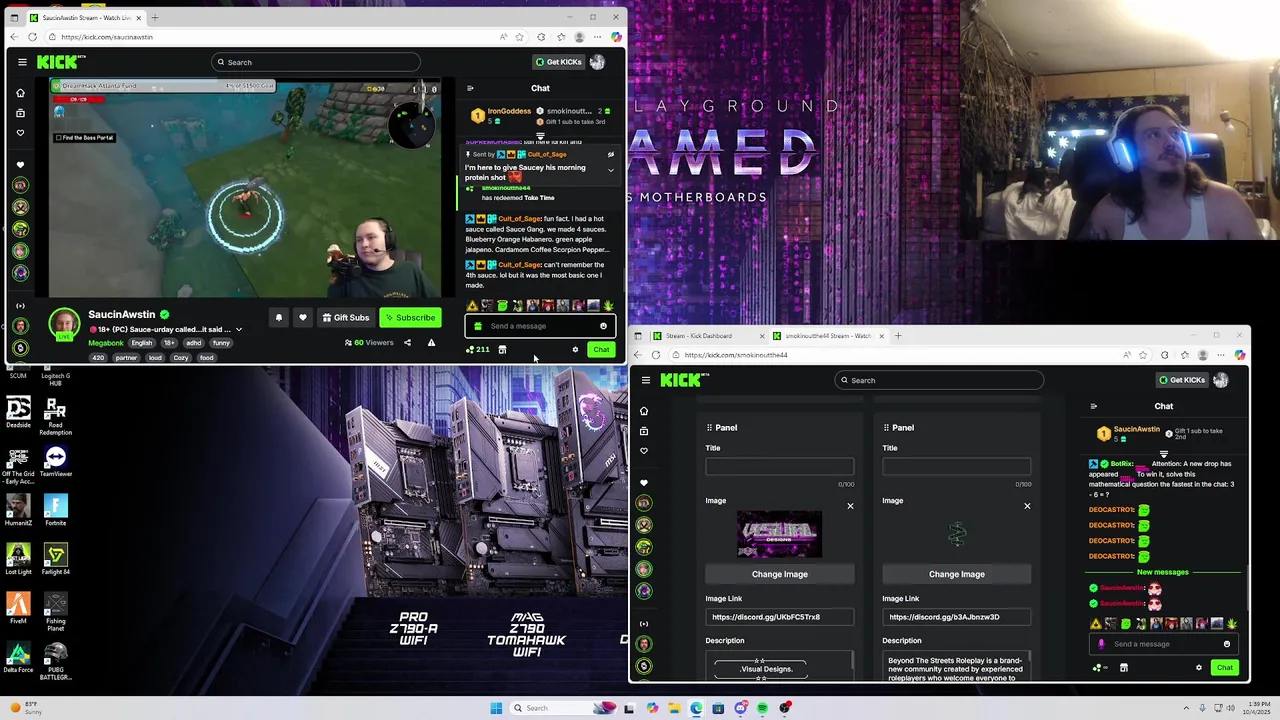Collapse chat panel in the smokinoutthe44 window
Screen dimensions: 1280x720
[1094, 406]
